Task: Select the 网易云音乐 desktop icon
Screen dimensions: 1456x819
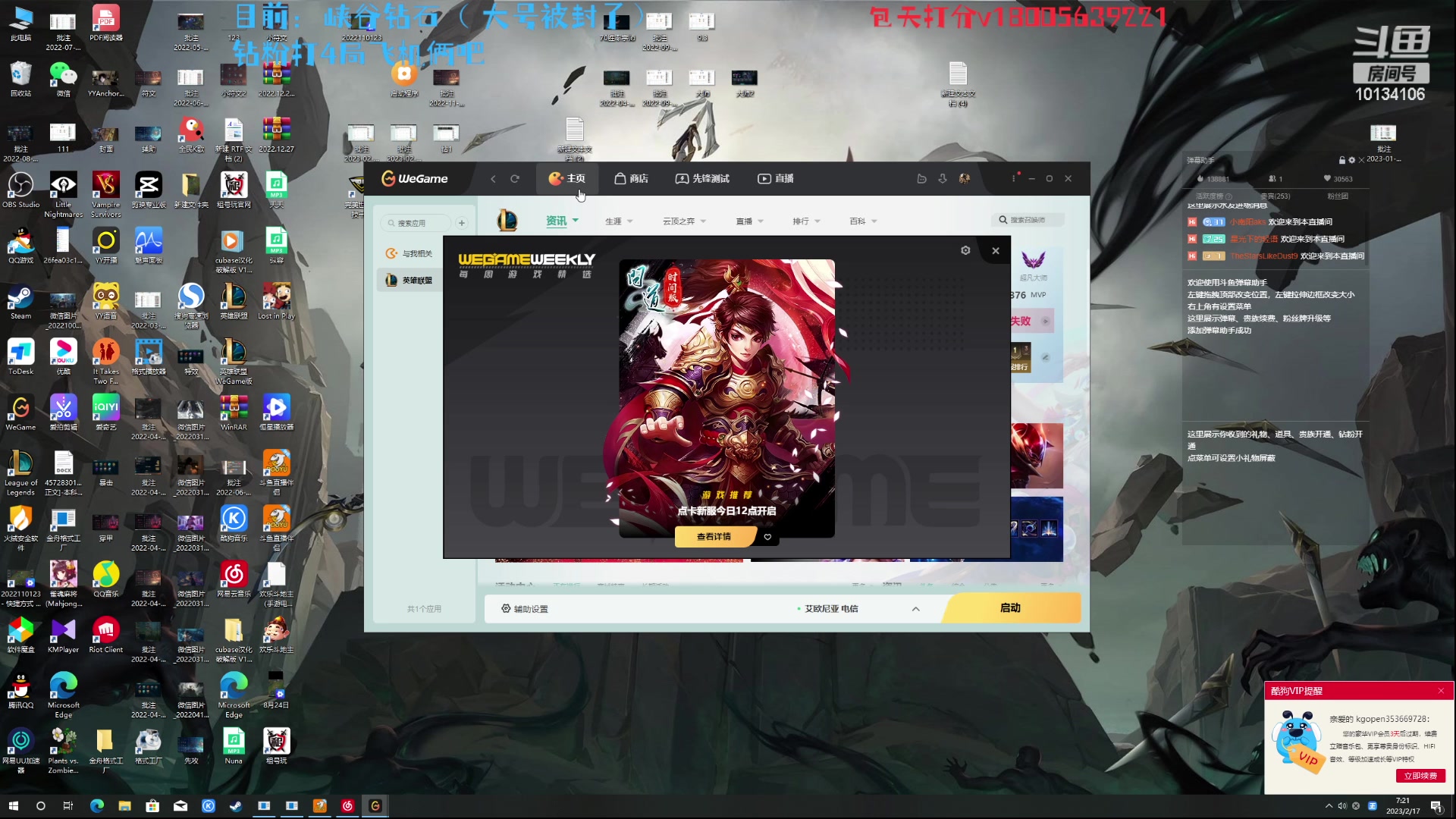Action: coord(234,580)
